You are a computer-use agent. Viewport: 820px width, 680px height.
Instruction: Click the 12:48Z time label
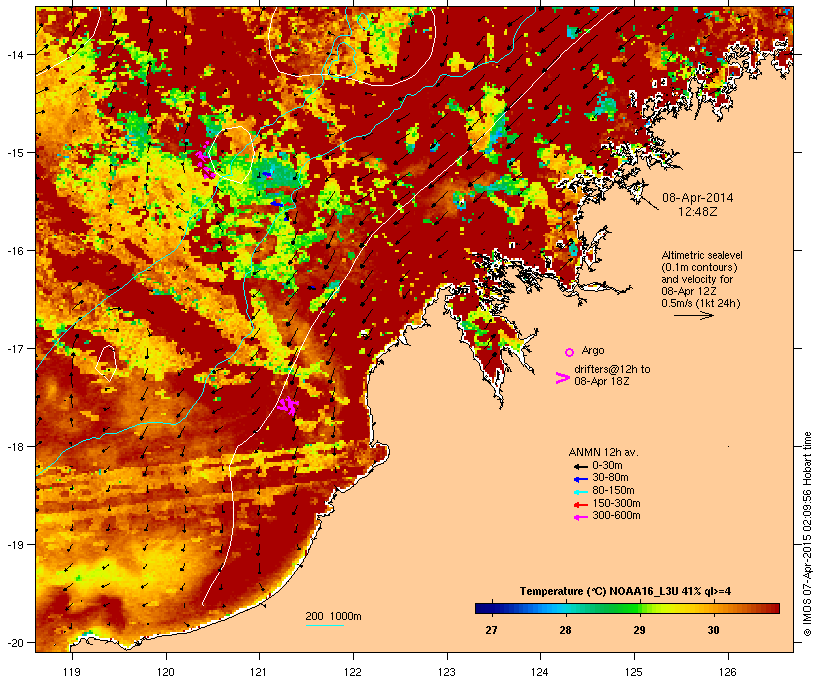[698, 212]
